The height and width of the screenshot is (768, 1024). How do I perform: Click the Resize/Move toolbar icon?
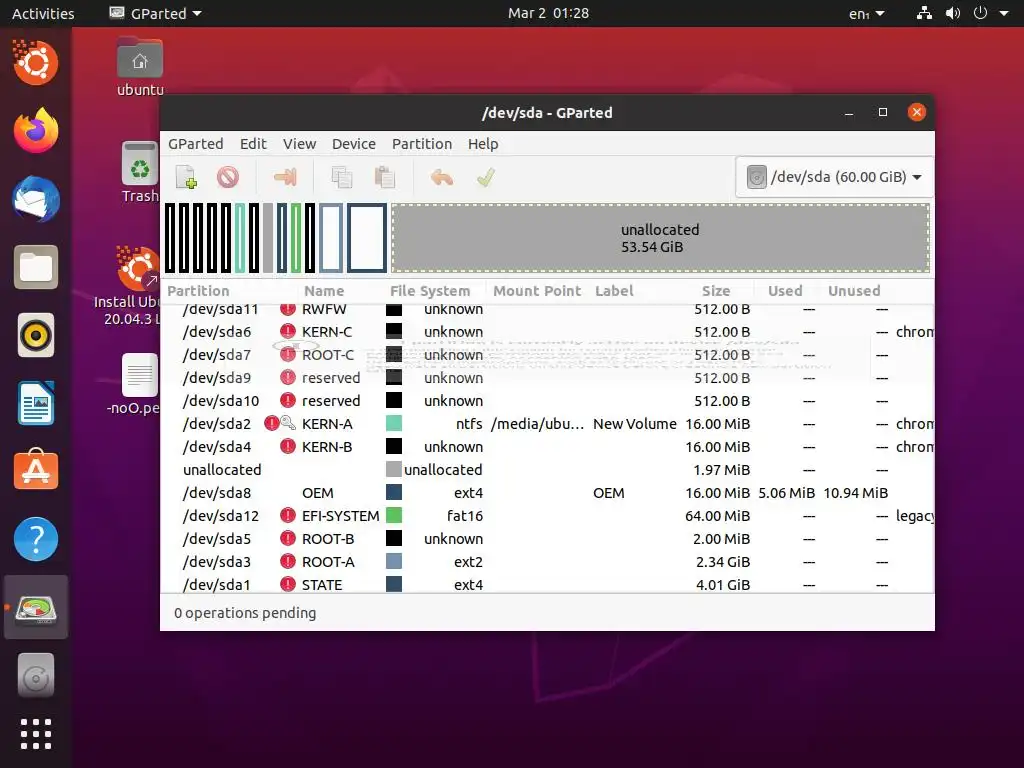point(285,177)
